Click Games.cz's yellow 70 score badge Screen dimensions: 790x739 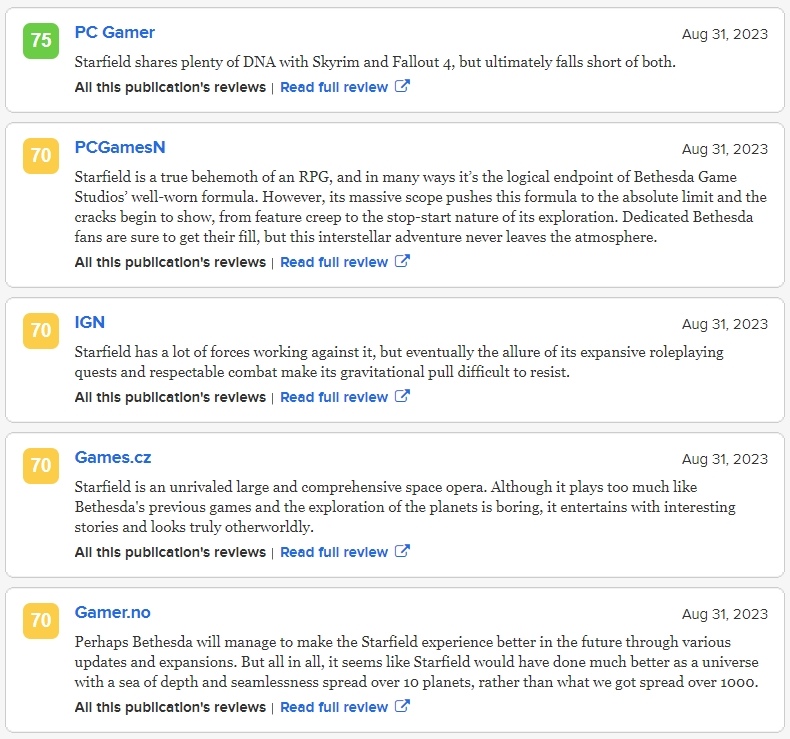point(41,466)
